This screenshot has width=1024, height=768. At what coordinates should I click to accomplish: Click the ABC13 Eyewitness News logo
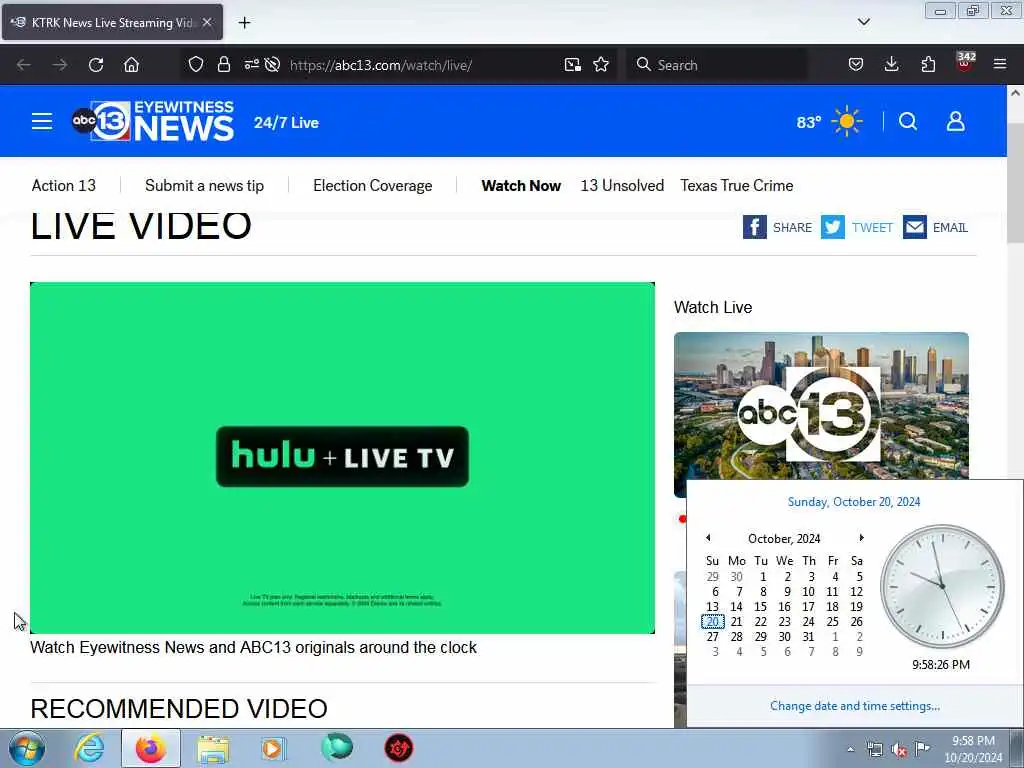[153, 121]
